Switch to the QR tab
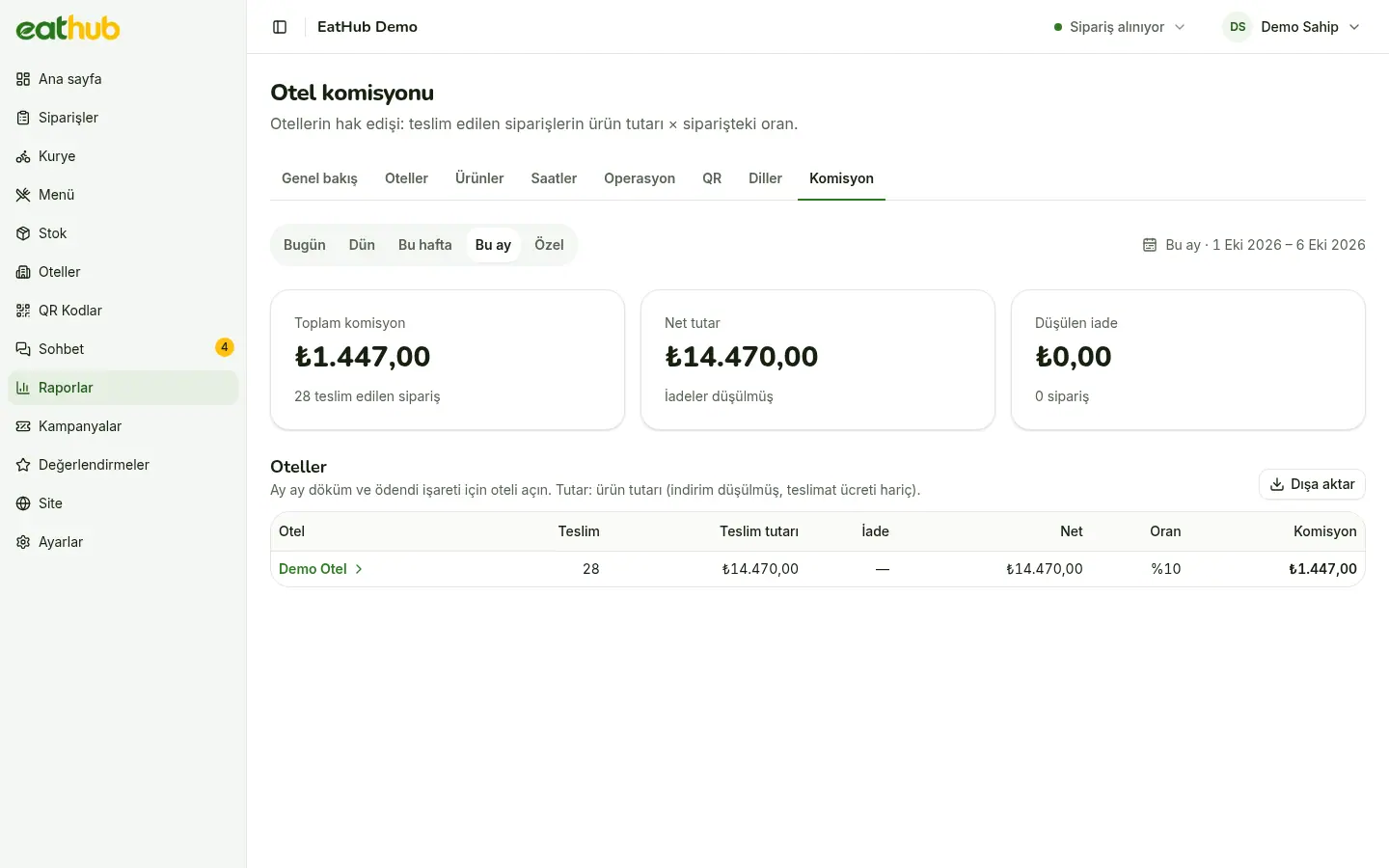The height and width of the screenshot is (868, 1389). pos(712,178)
